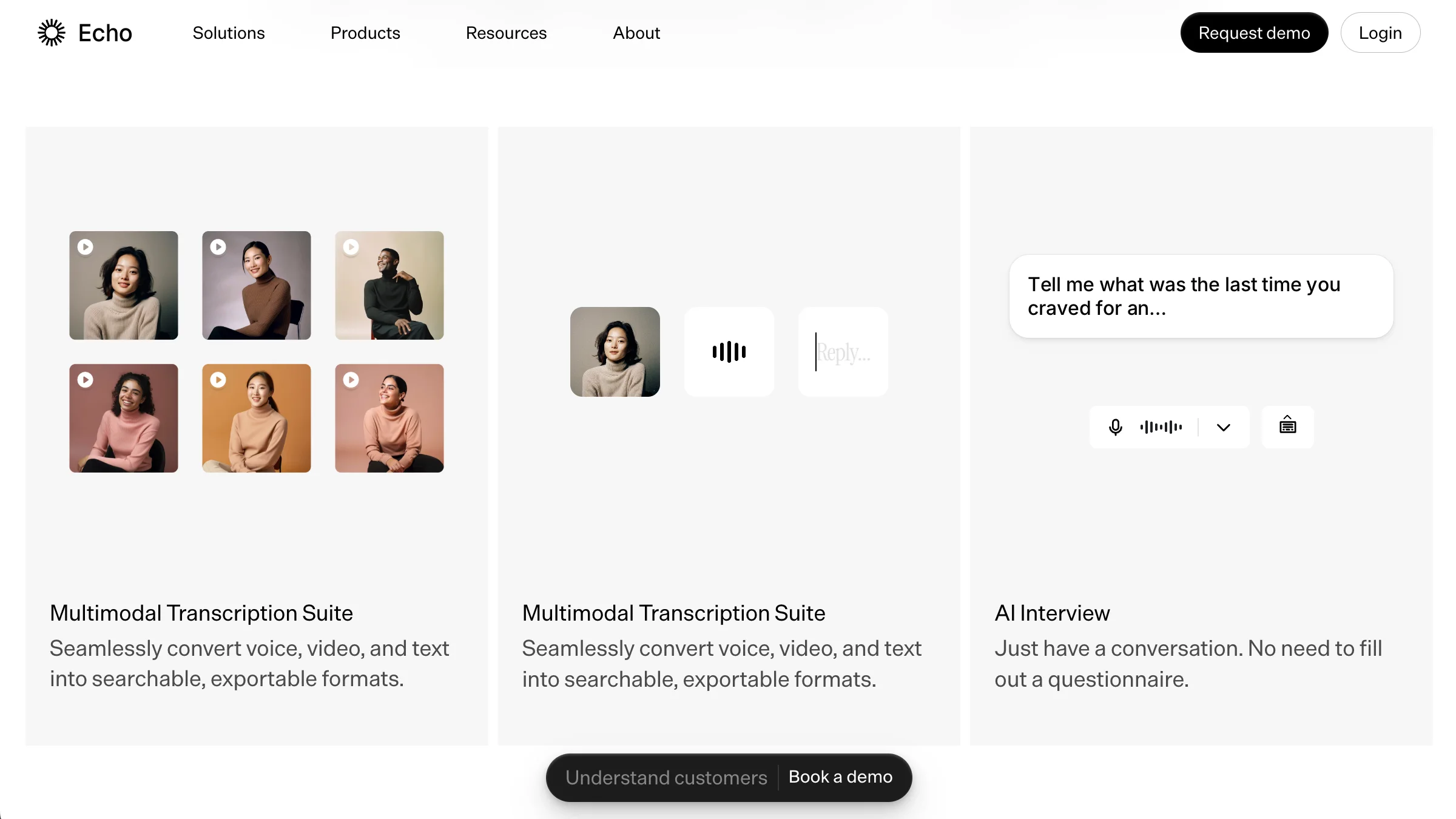This screenshot has width=1456, height=819.
Task: Open the keyboard input icon button
Action: 1287,426
